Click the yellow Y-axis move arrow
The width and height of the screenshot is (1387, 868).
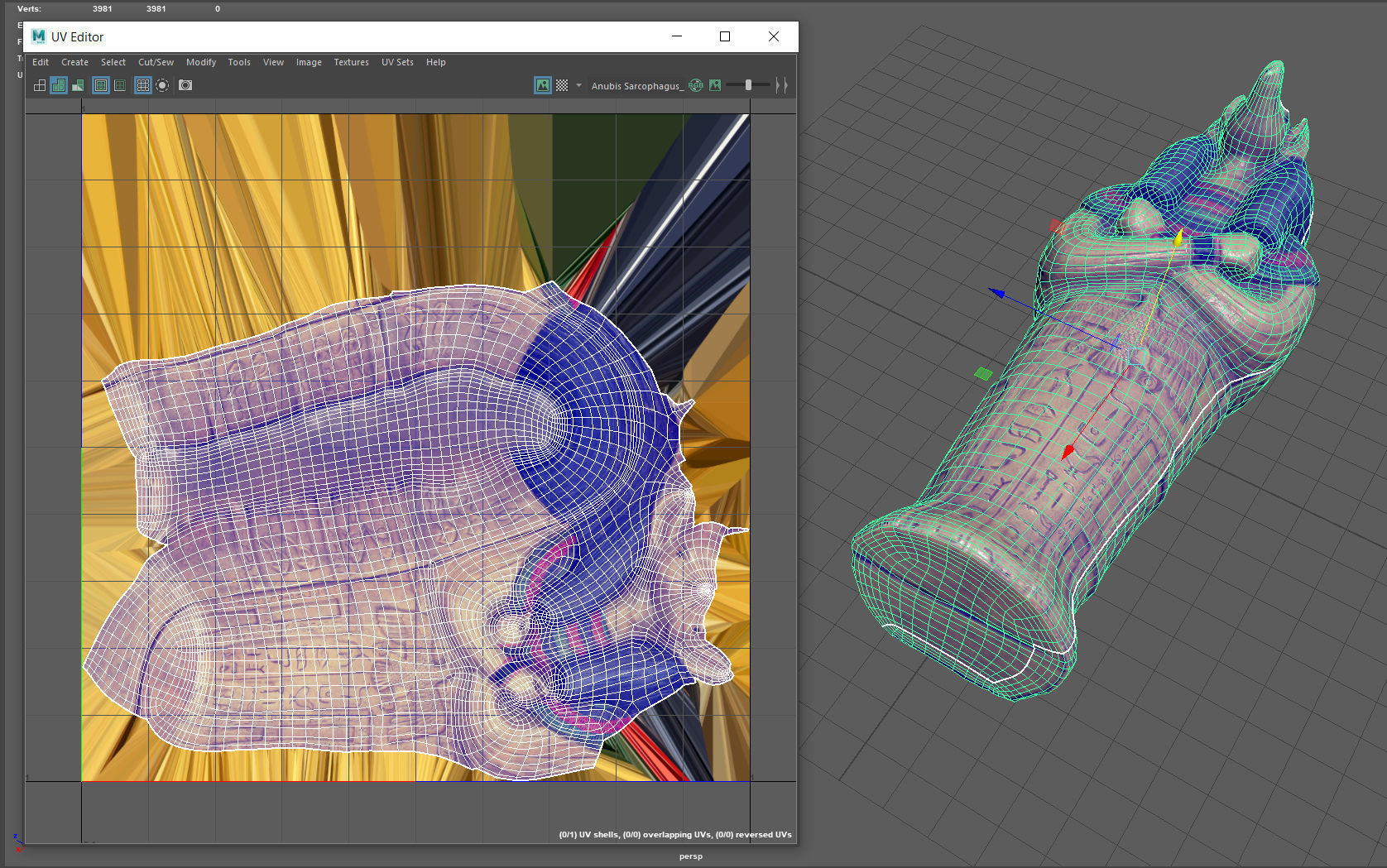(1178, 238)
